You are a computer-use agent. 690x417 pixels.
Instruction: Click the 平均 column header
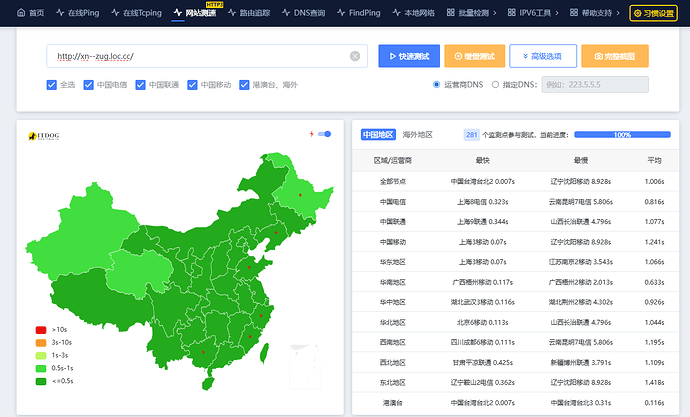(x=654, y=161)
